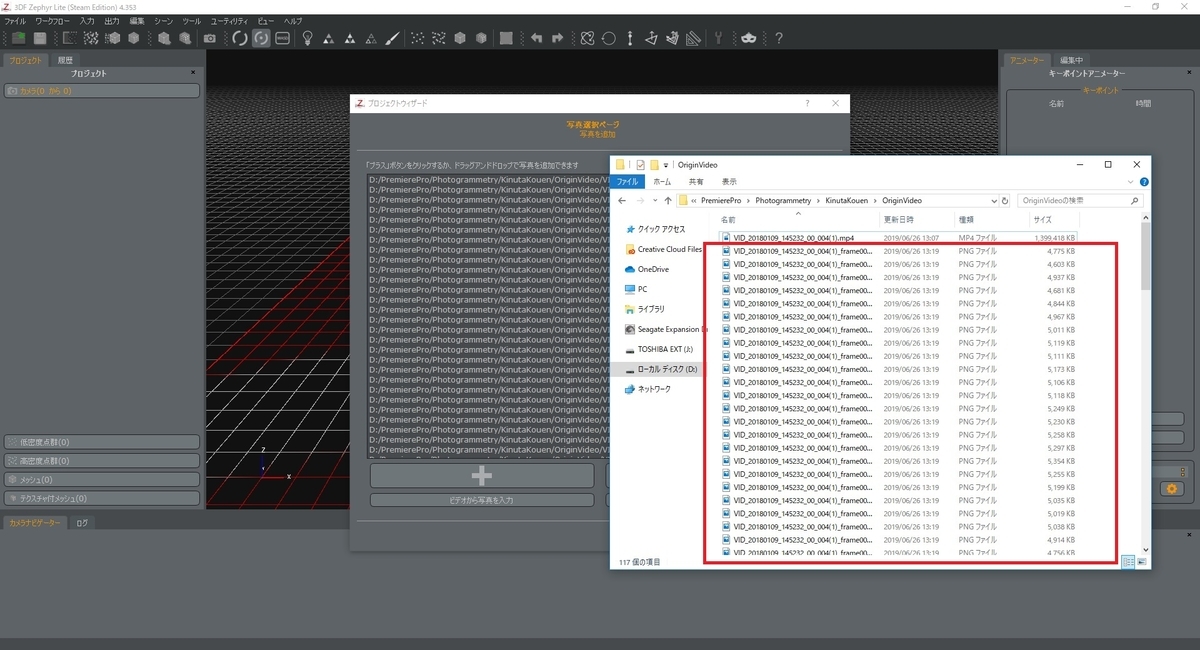Click the wizard title help question mark

tap(807, 103)
